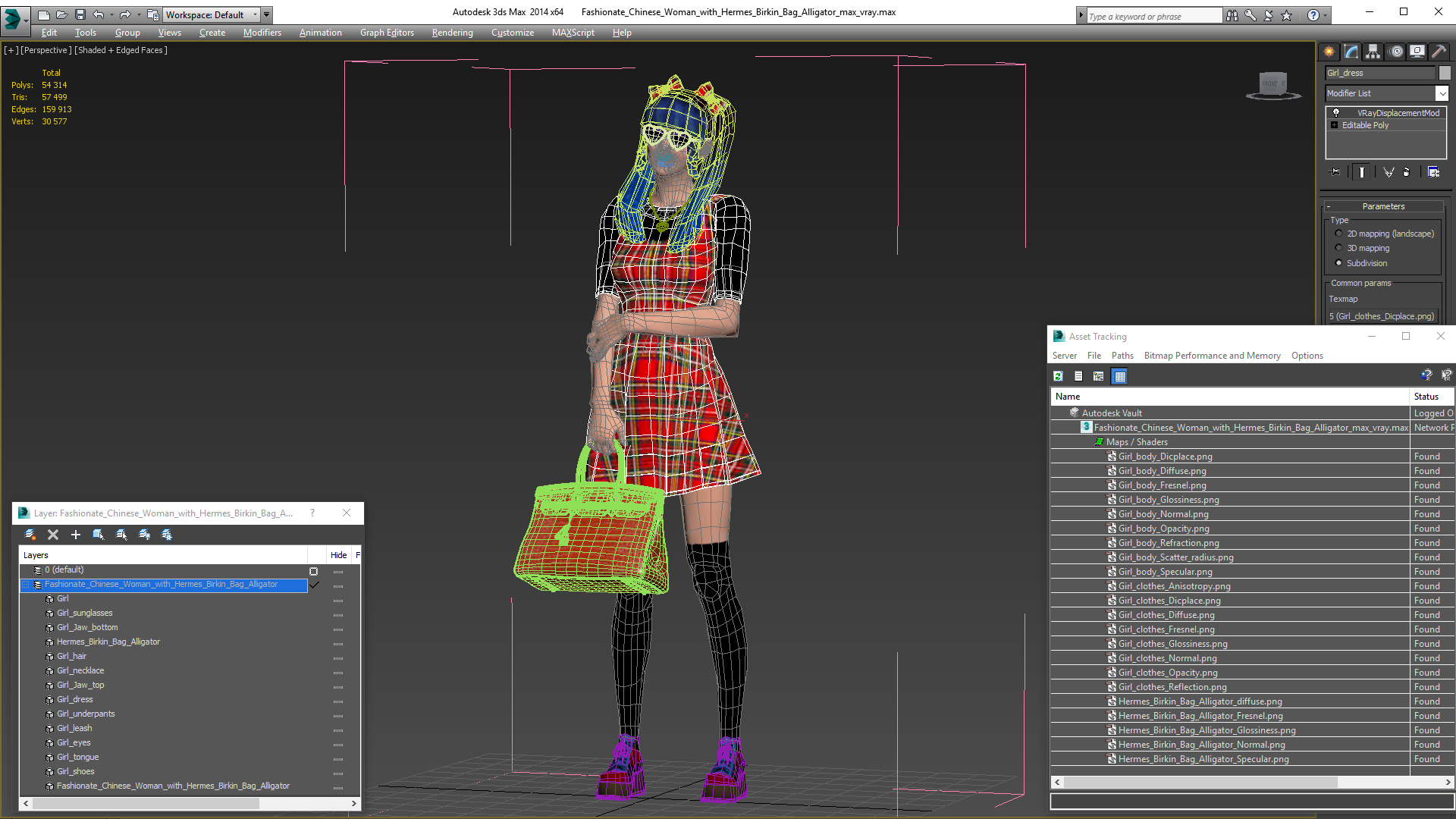Click the list view icon in Asset Tracking
Screen dimensions: 1456x819
point(1078,376)
